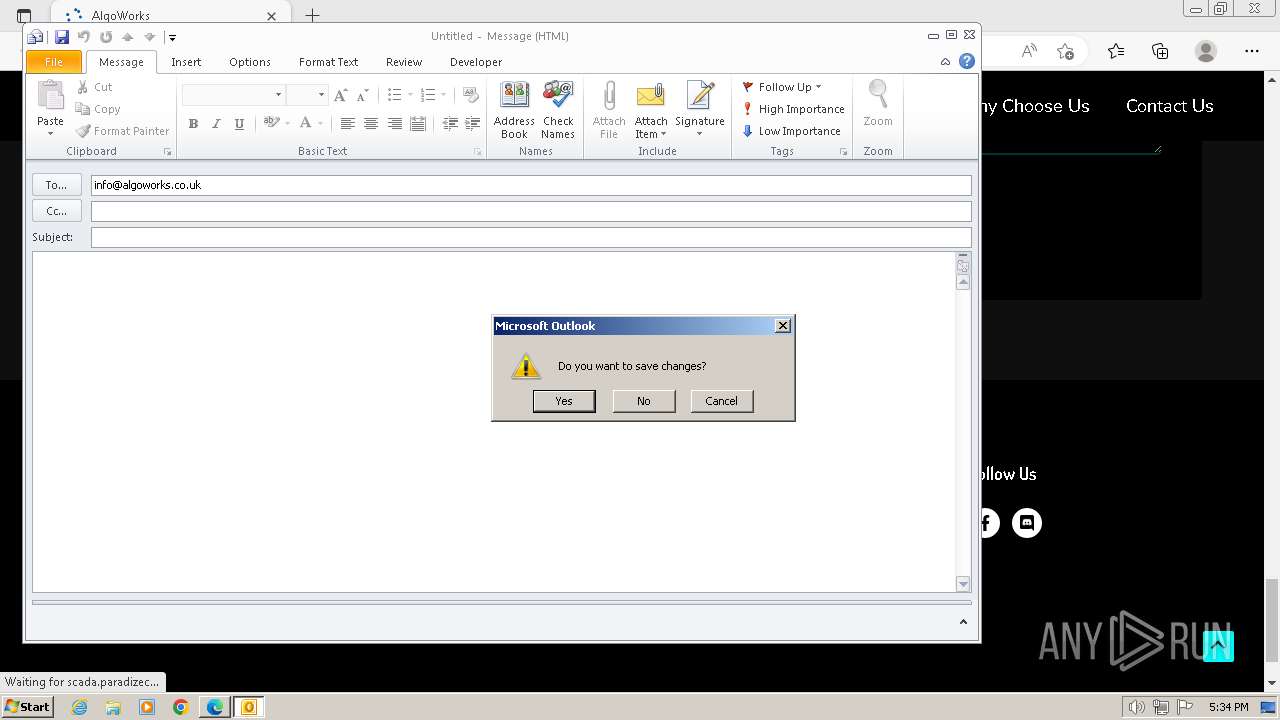
Task: Click the Grow Font icon
Action: point(341,95)
